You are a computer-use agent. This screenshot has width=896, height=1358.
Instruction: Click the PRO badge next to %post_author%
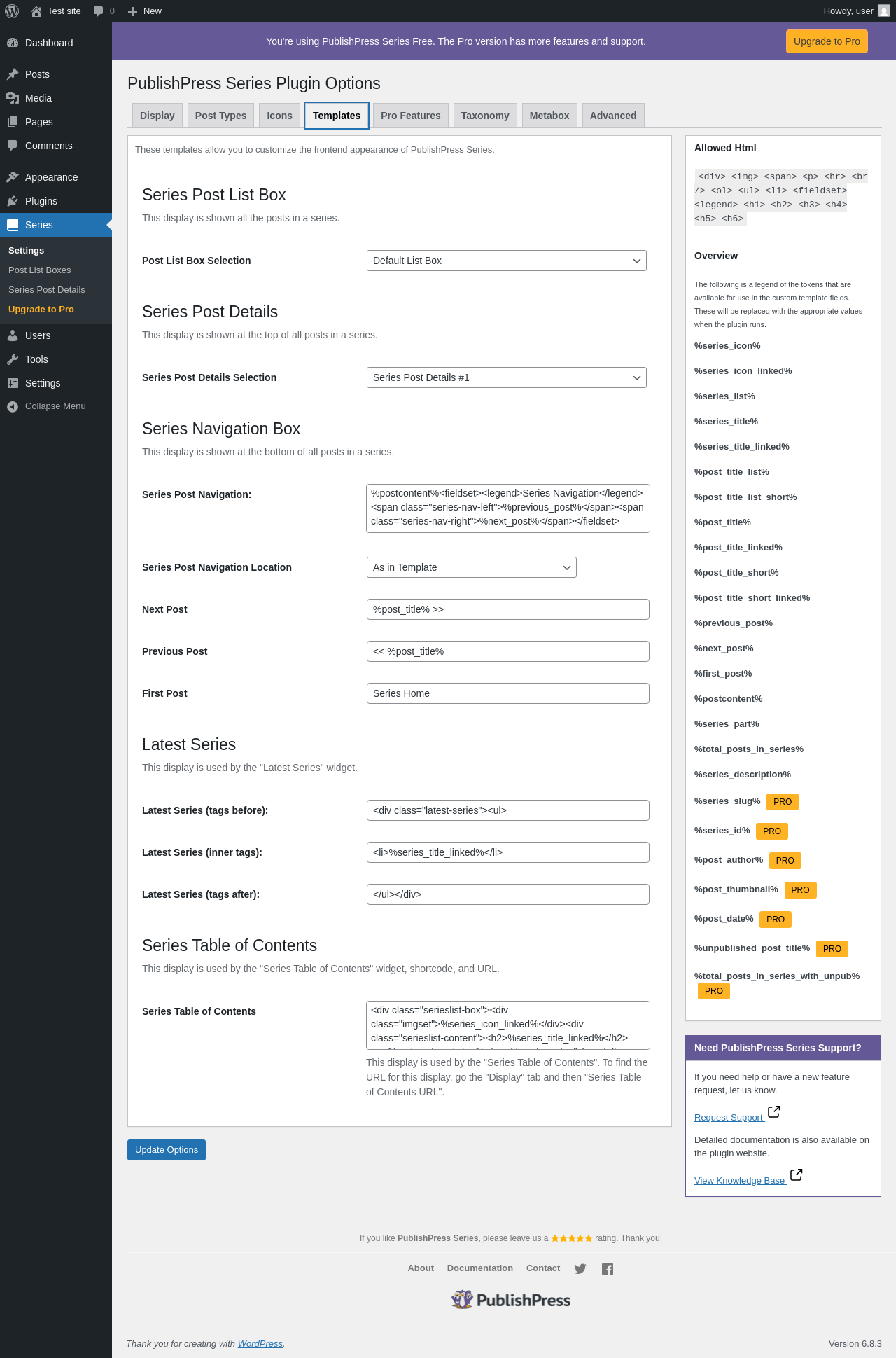(785, 861)
